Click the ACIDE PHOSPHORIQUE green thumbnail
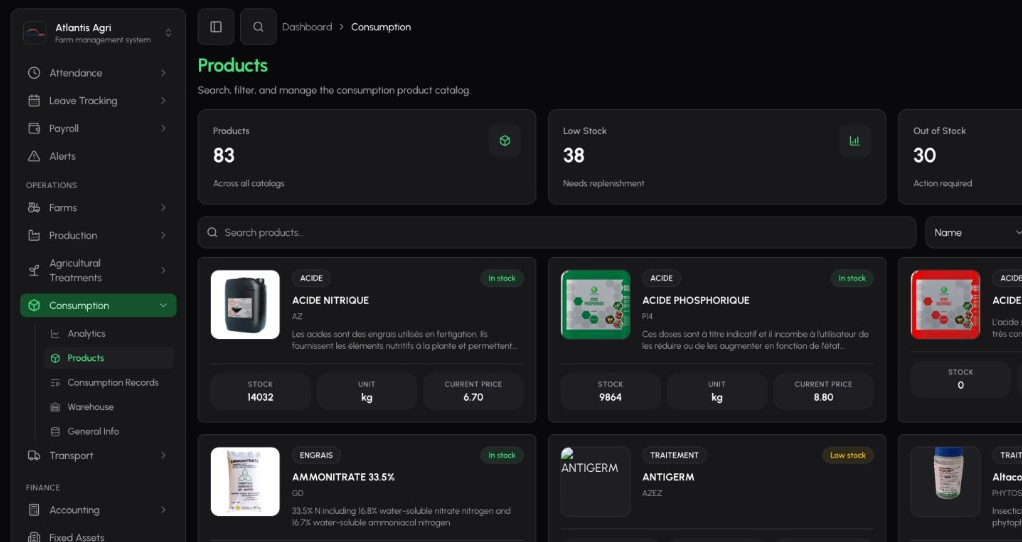Viewport: 1022px width, 542px height. 596,305
